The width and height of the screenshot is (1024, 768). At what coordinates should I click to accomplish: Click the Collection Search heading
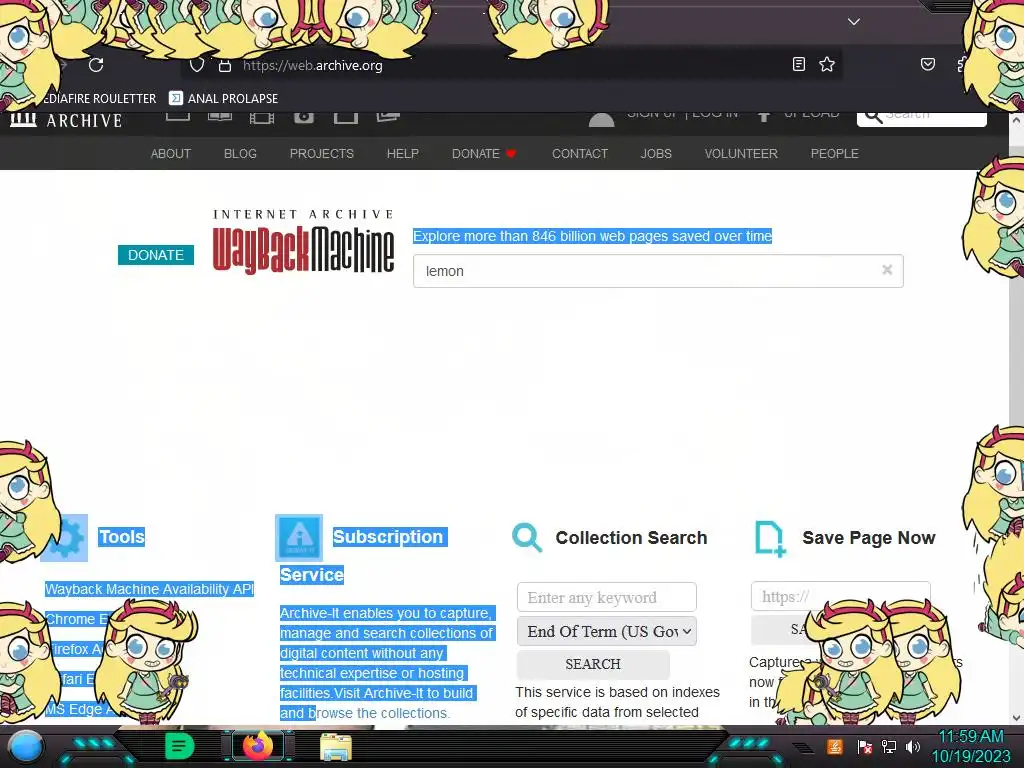pos(632,537)
